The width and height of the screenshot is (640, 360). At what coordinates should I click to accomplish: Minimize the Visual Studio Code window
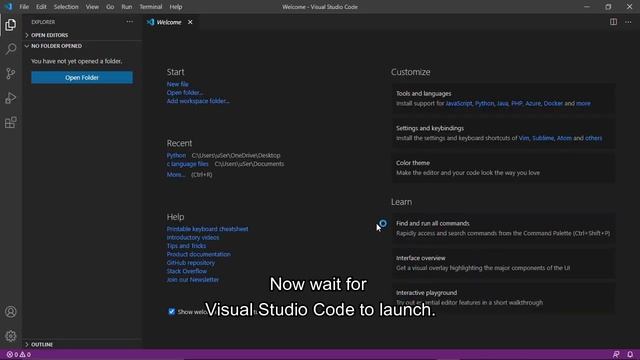(587, 7)
